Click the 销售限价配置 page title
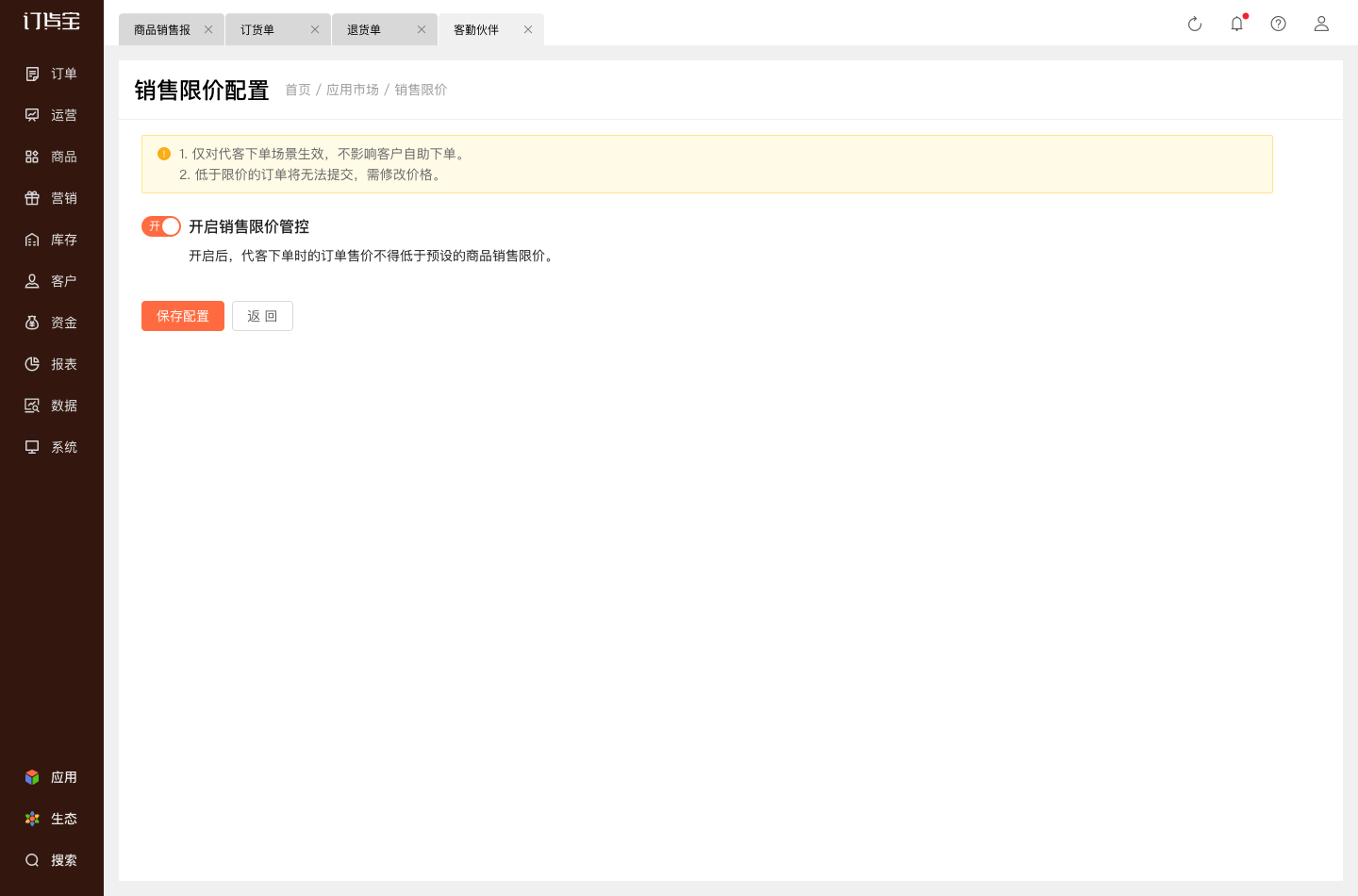Image resolution: width=1358 pixels, height=896 pixels. [202, 90]
